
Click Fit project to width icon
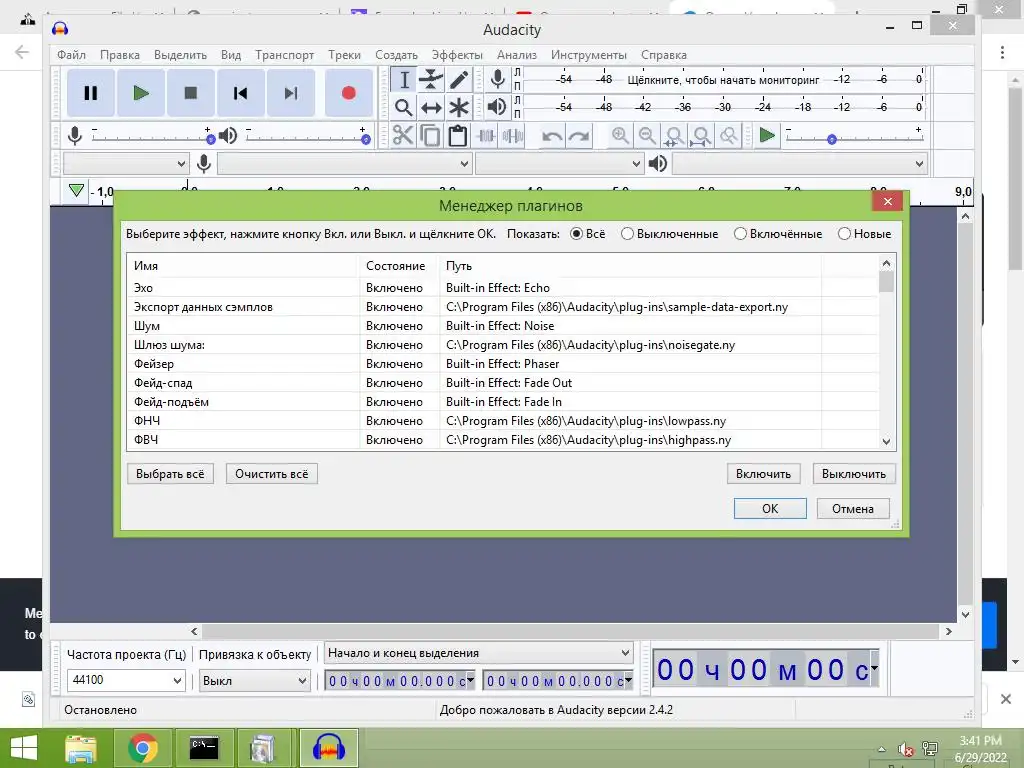[x=701, y=136]
